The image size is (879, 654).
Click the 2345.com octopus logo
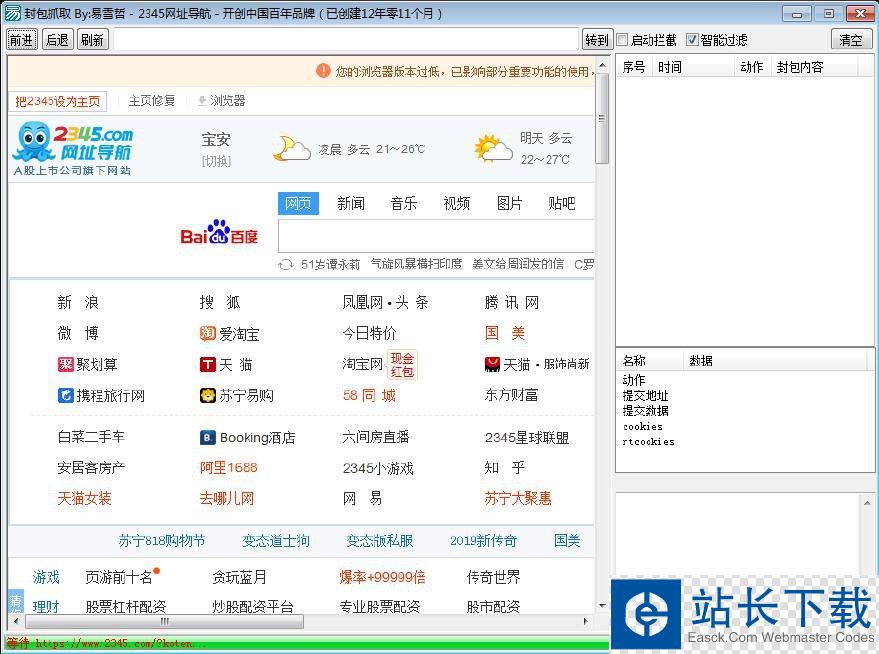(73, 148)
